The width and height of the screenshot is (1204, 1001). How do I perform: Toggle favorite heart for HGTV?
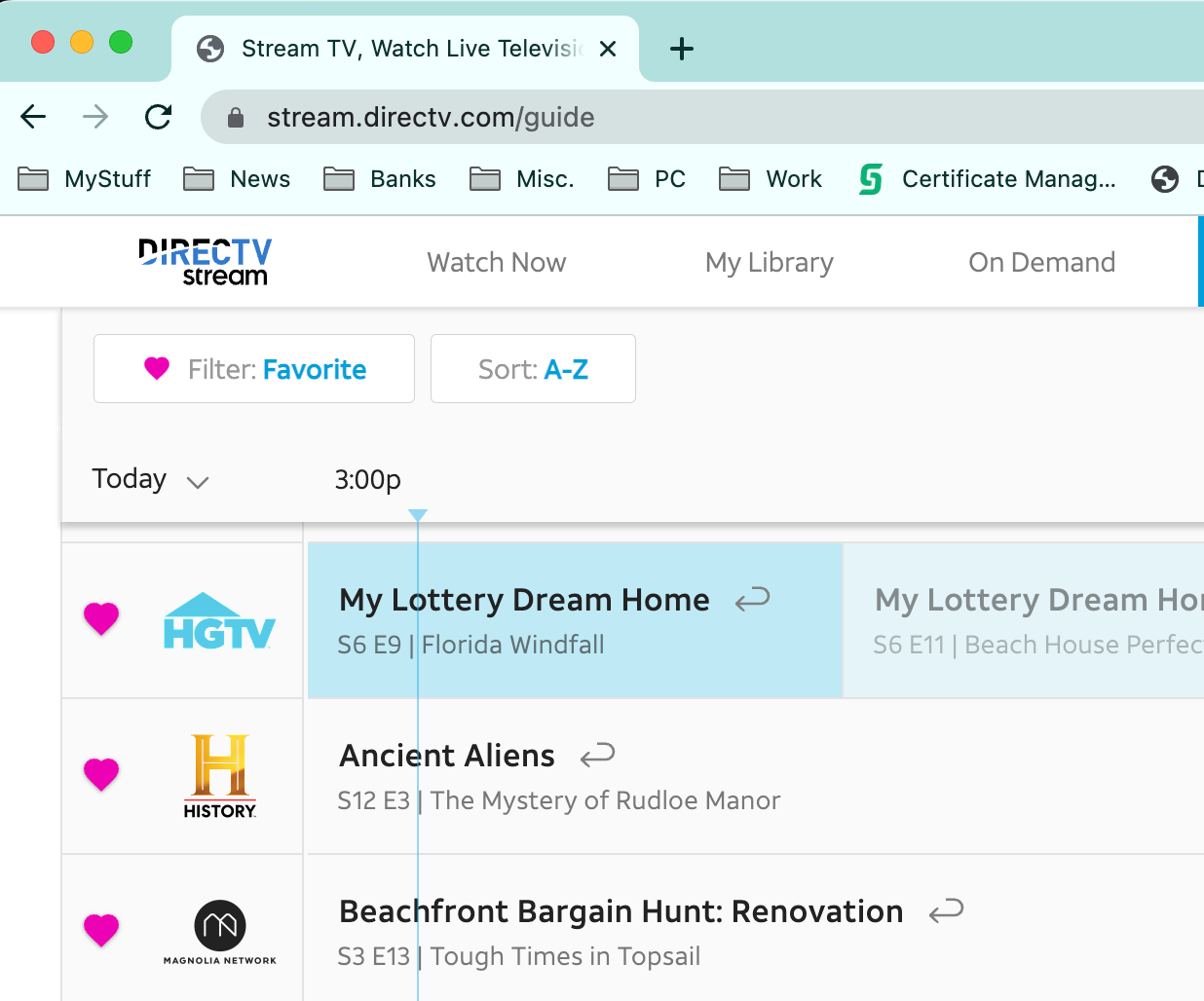tap(101, 618)
